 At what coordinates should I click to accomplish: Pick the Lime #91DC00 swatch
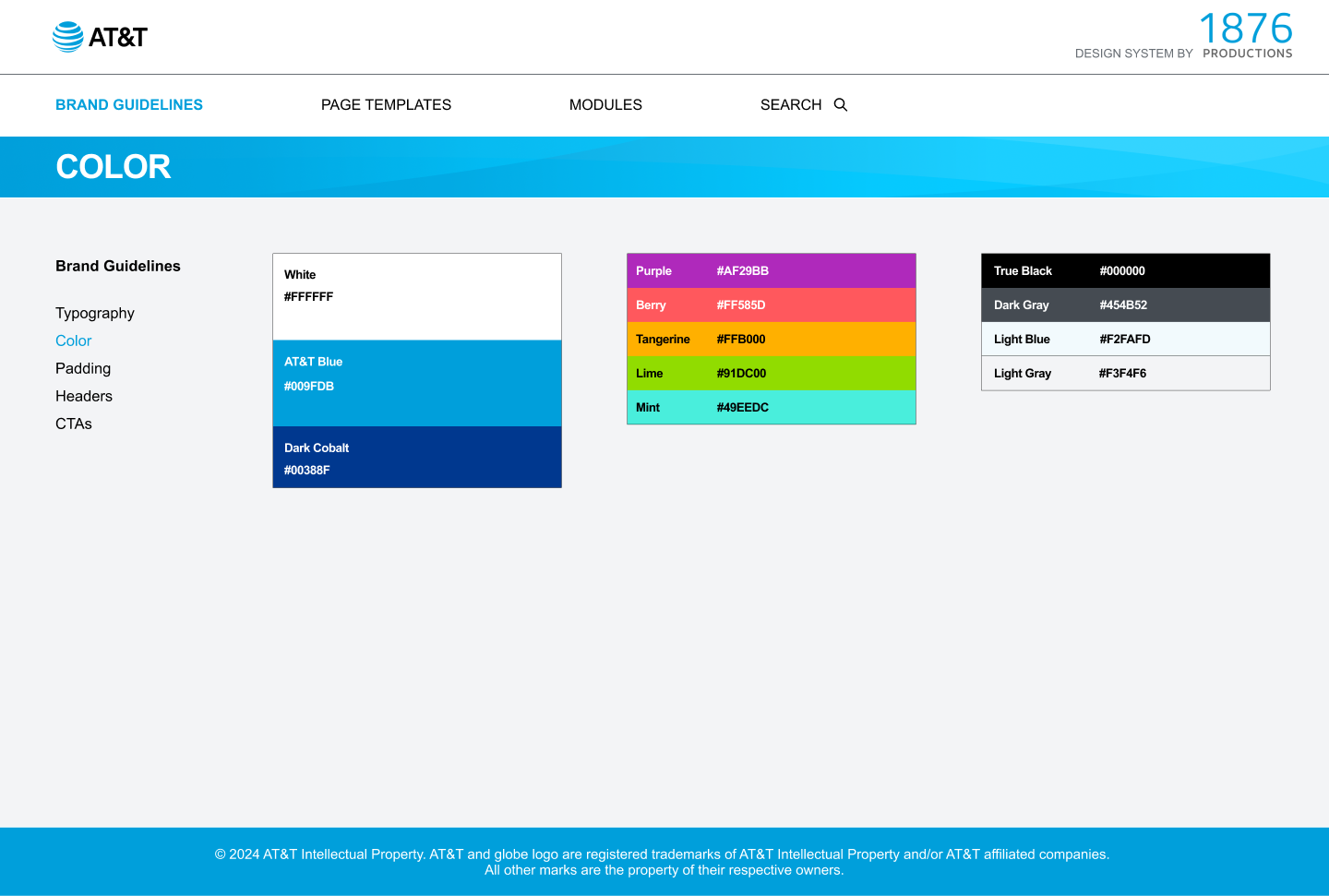(x=772, y=374)
